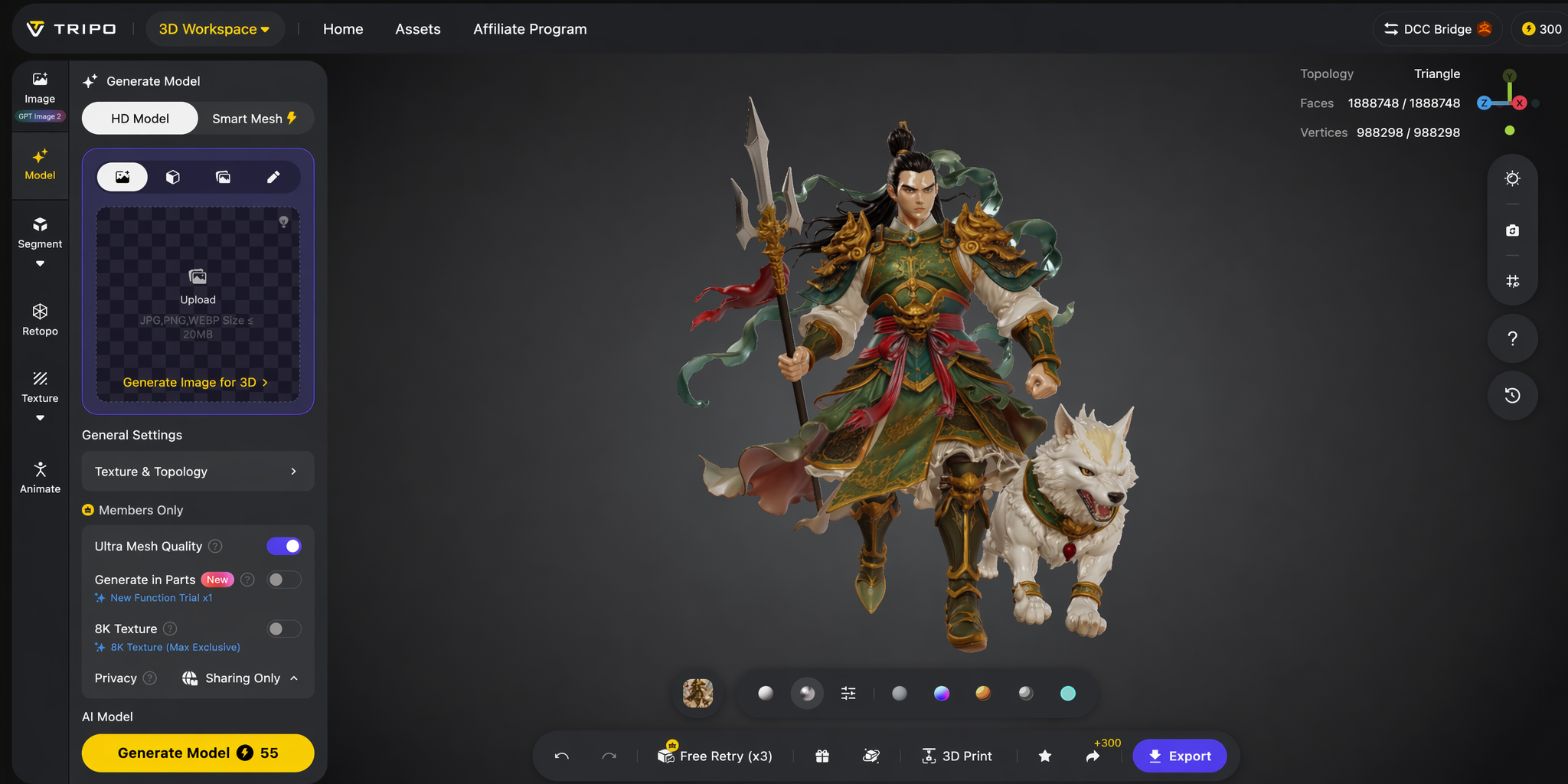Switch to the HD Model tab
The image size is (1568, 784).
point(140,119)
